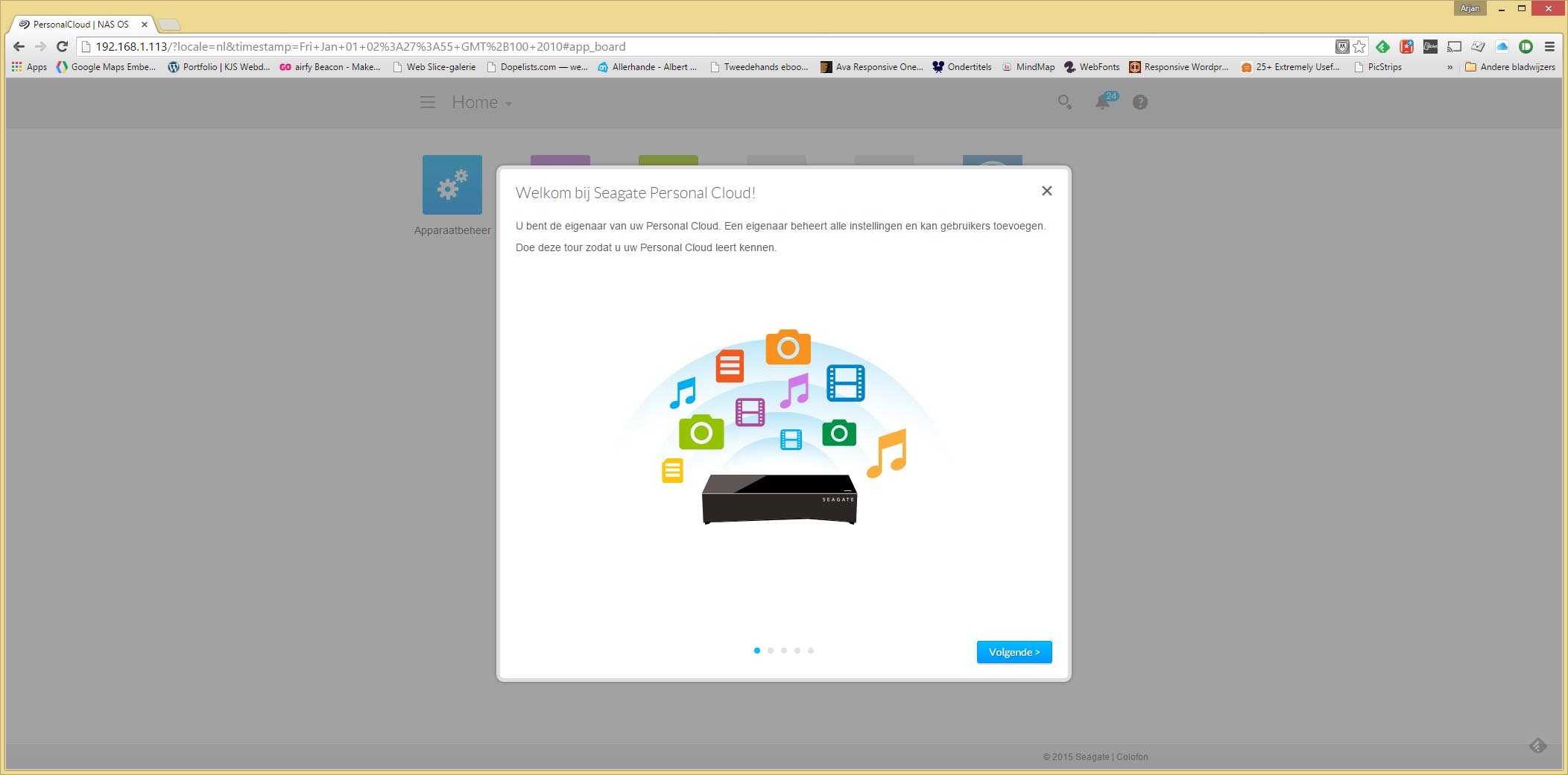The height and width of the screenshot is (775, 1568).
Task: Open Web Slice-galerie bookmark
Action: point(434,67)
